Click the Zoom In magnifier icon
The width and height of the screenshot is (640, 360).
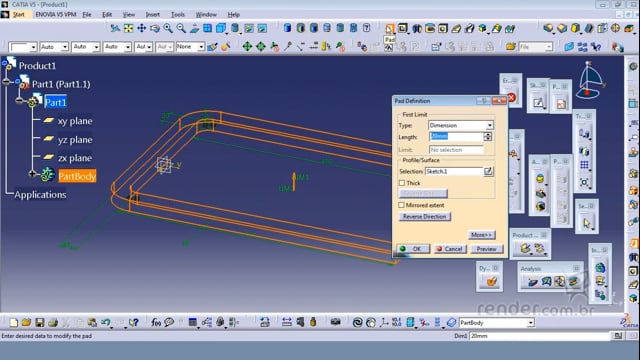click(x=168, y=28)
